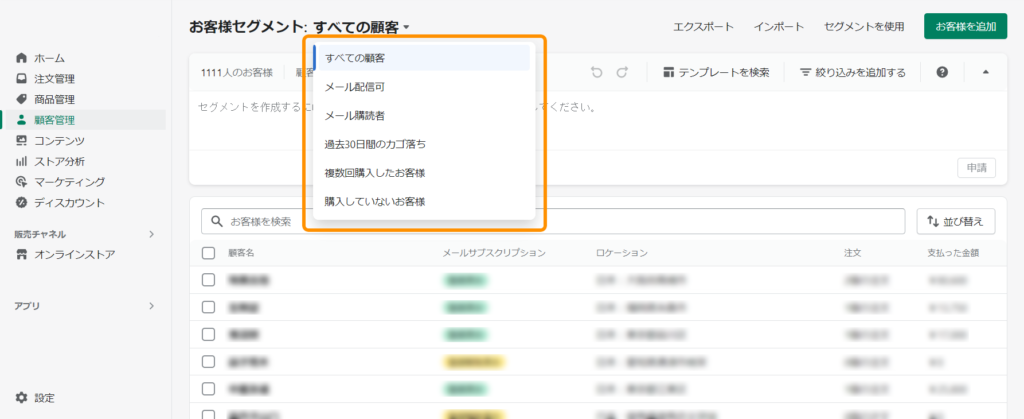Toggle the select-all customers checkbox
This screenshot has height=419, width=1024.
tap(208, 253)
